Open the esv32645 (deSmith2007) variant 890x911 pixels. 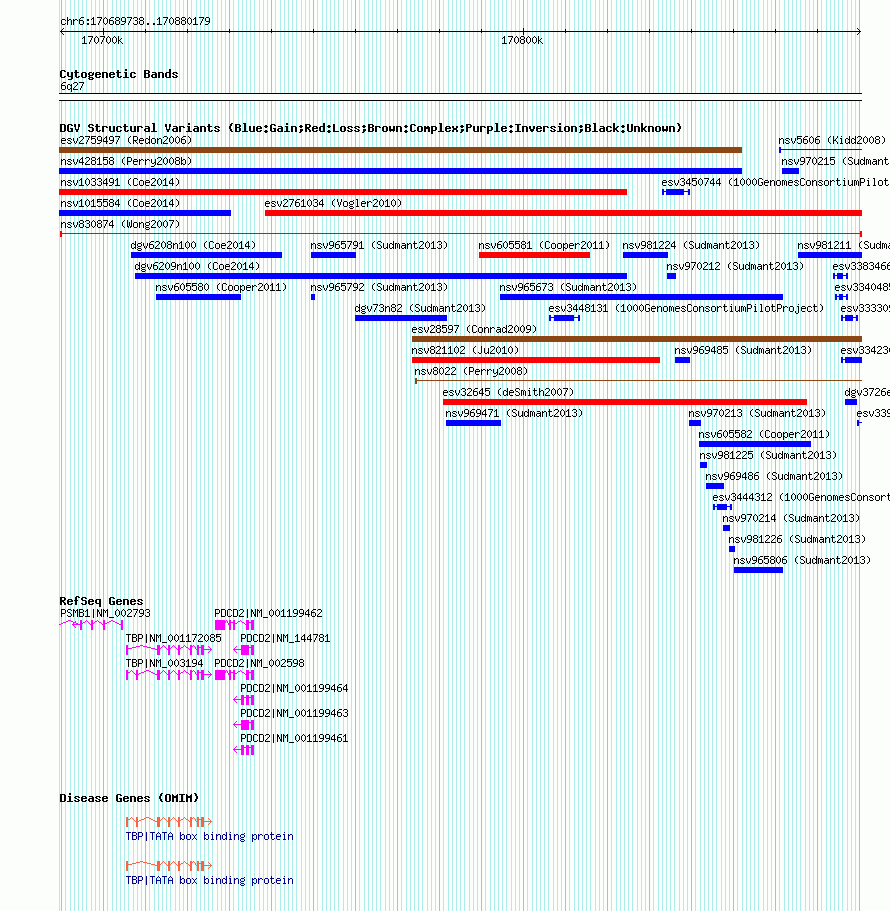point(625,402)
